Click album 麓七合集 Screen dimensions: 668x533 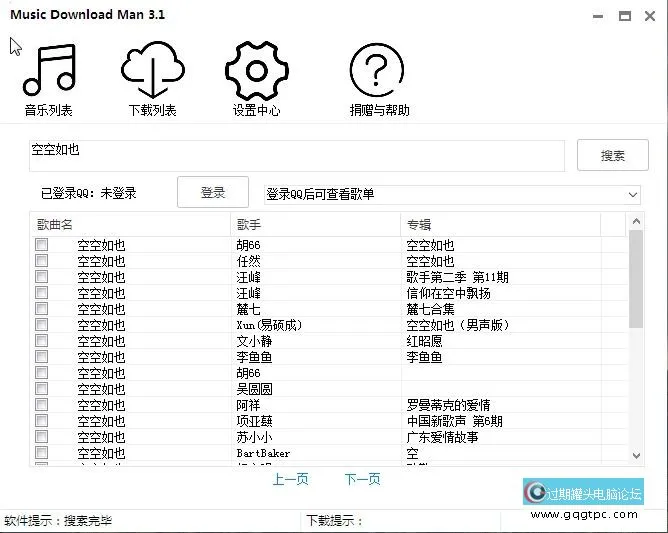pos(430,309)
